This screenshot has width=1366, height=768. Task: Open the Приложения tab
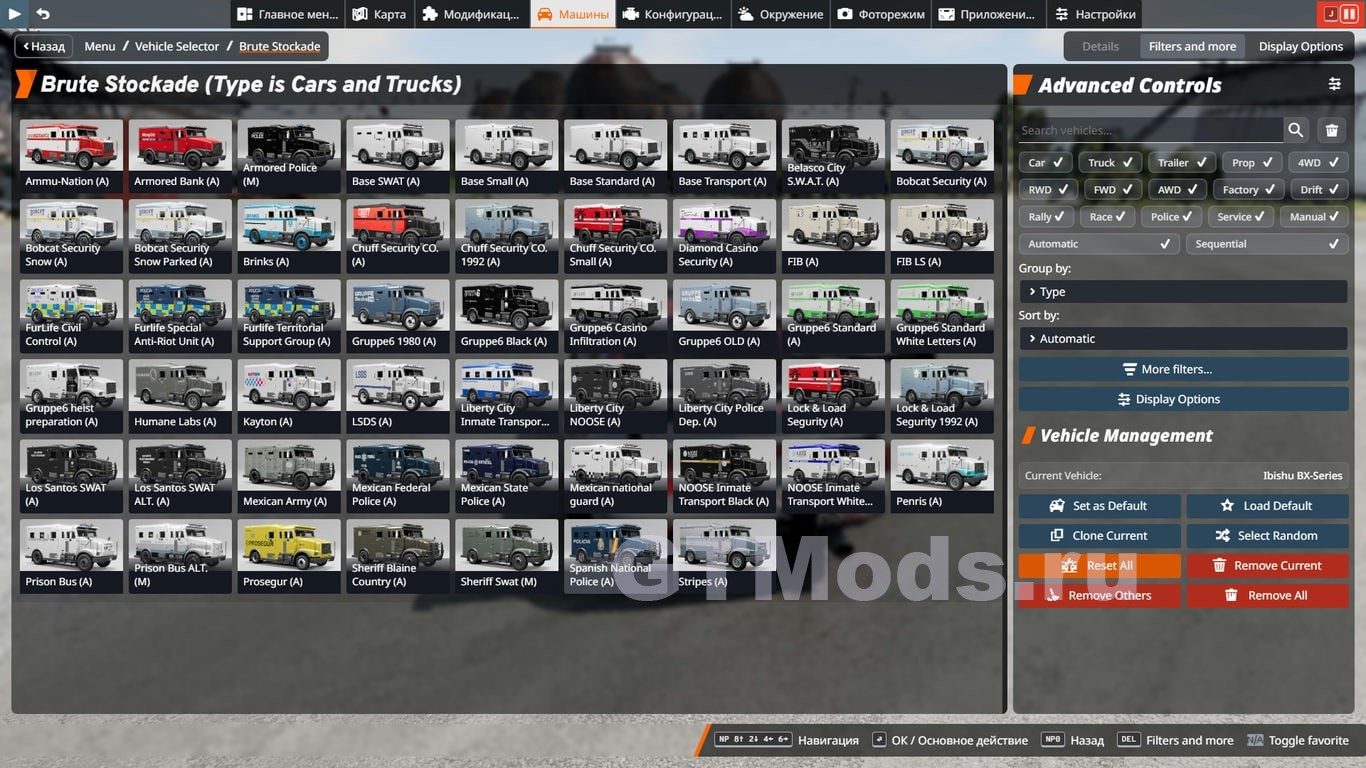pyautogui.click(x=987, y=14)
